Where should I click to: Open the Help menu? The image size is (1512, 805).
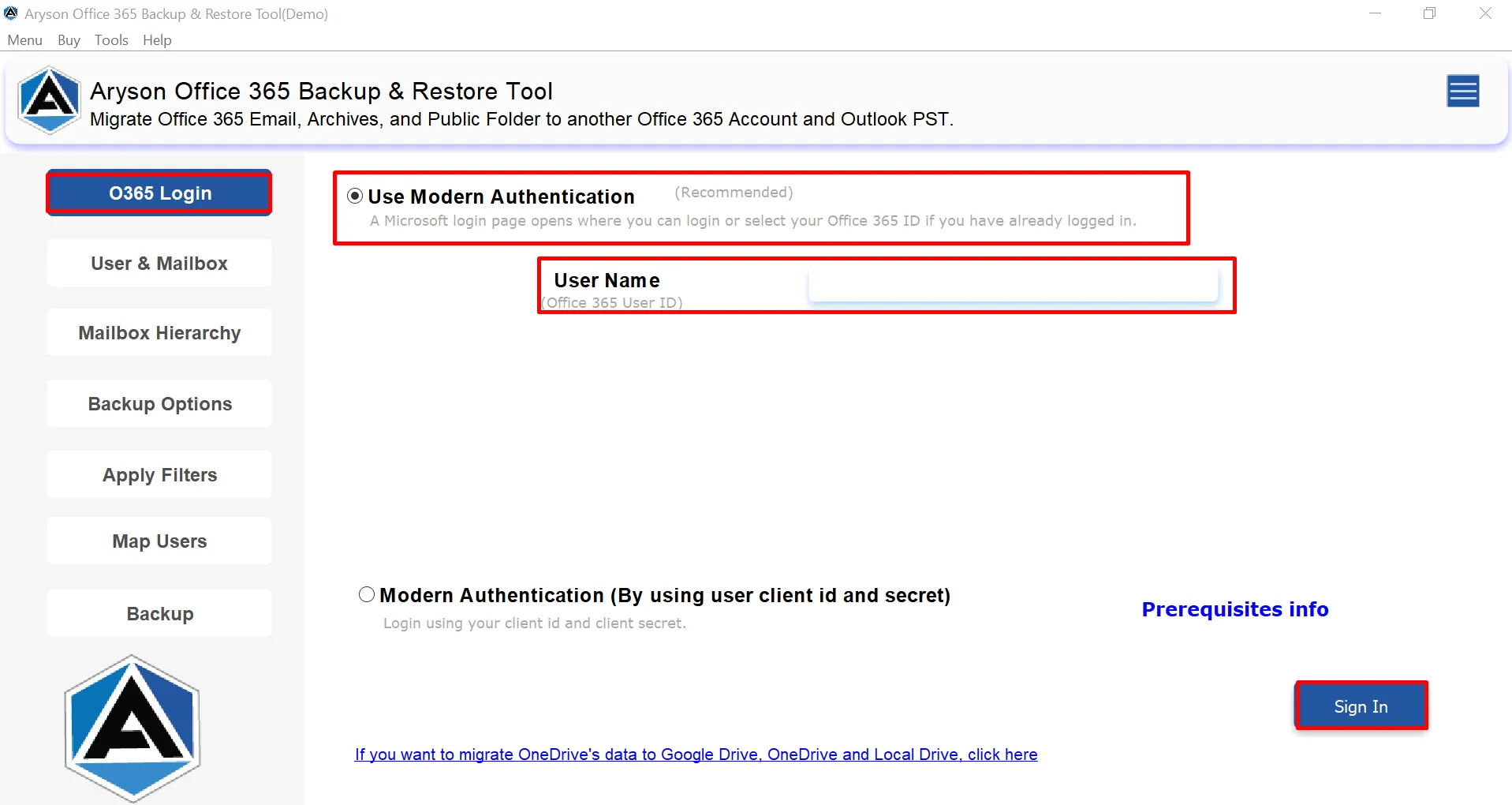click(x=156, y=39)
